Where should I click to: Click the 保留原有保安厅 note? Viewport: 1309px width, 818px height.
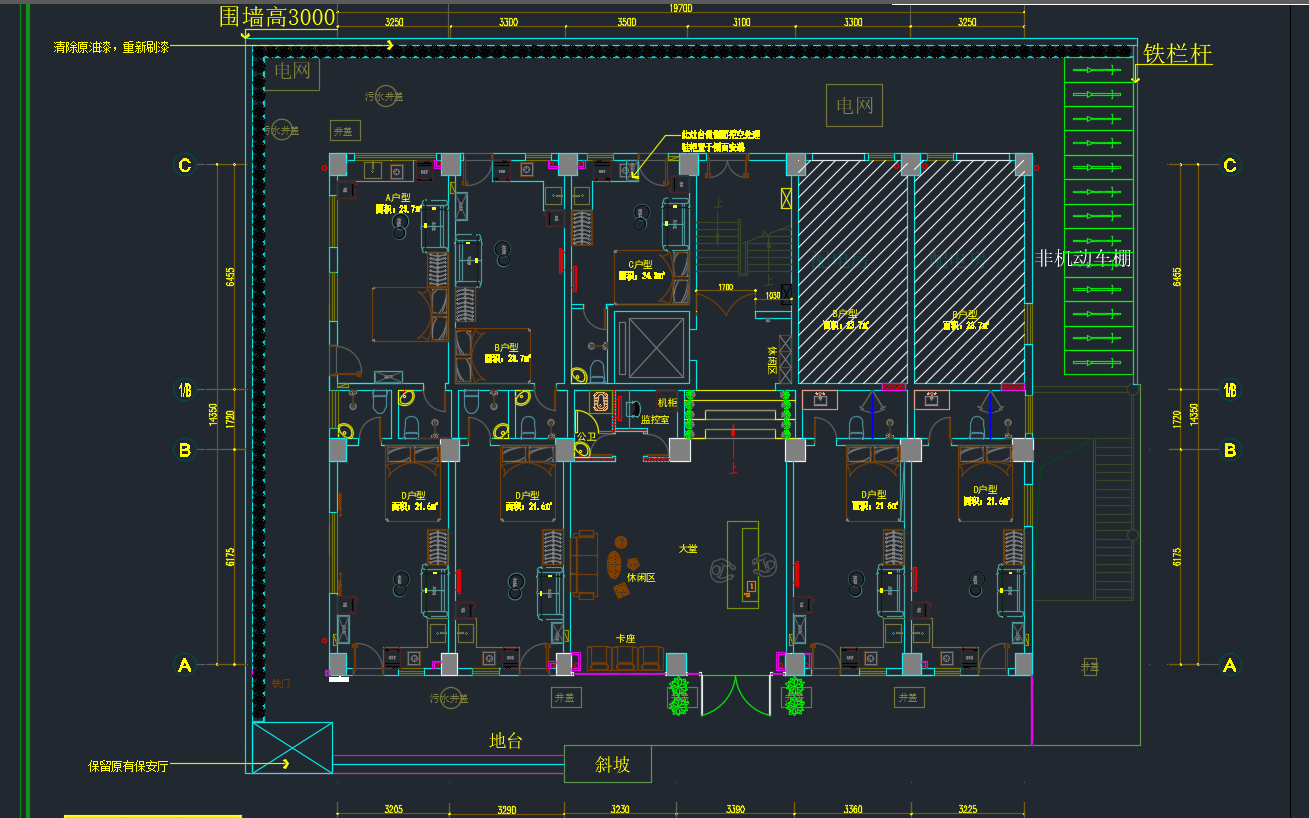point(128,766)
